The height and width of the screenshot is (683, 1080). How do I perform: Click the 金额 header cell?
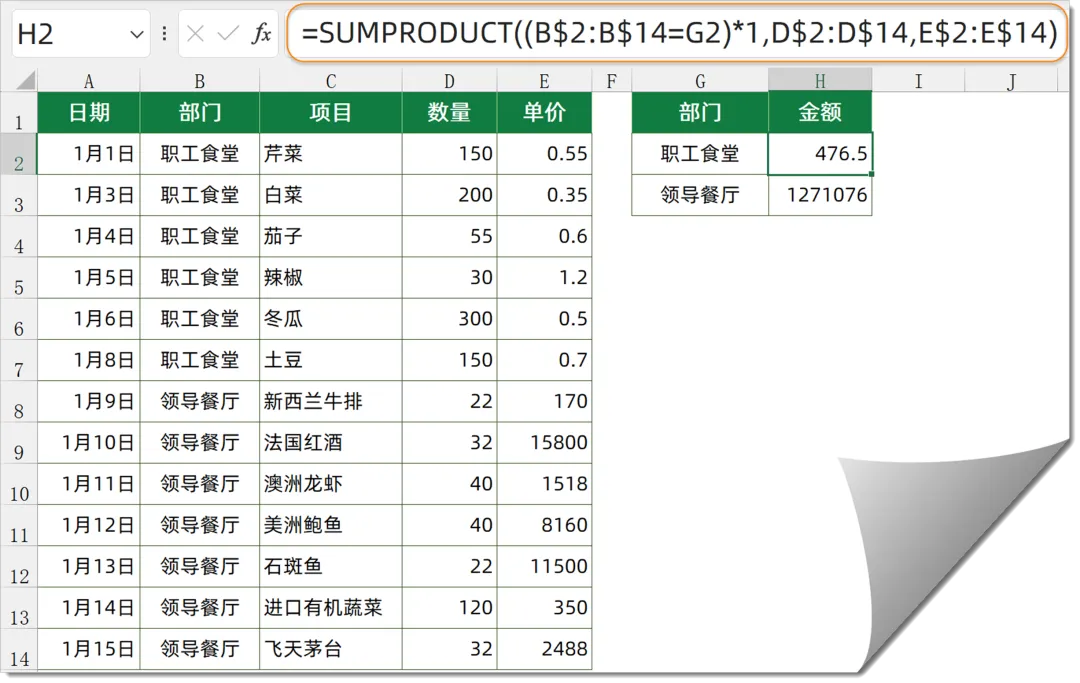coord(820,113)
